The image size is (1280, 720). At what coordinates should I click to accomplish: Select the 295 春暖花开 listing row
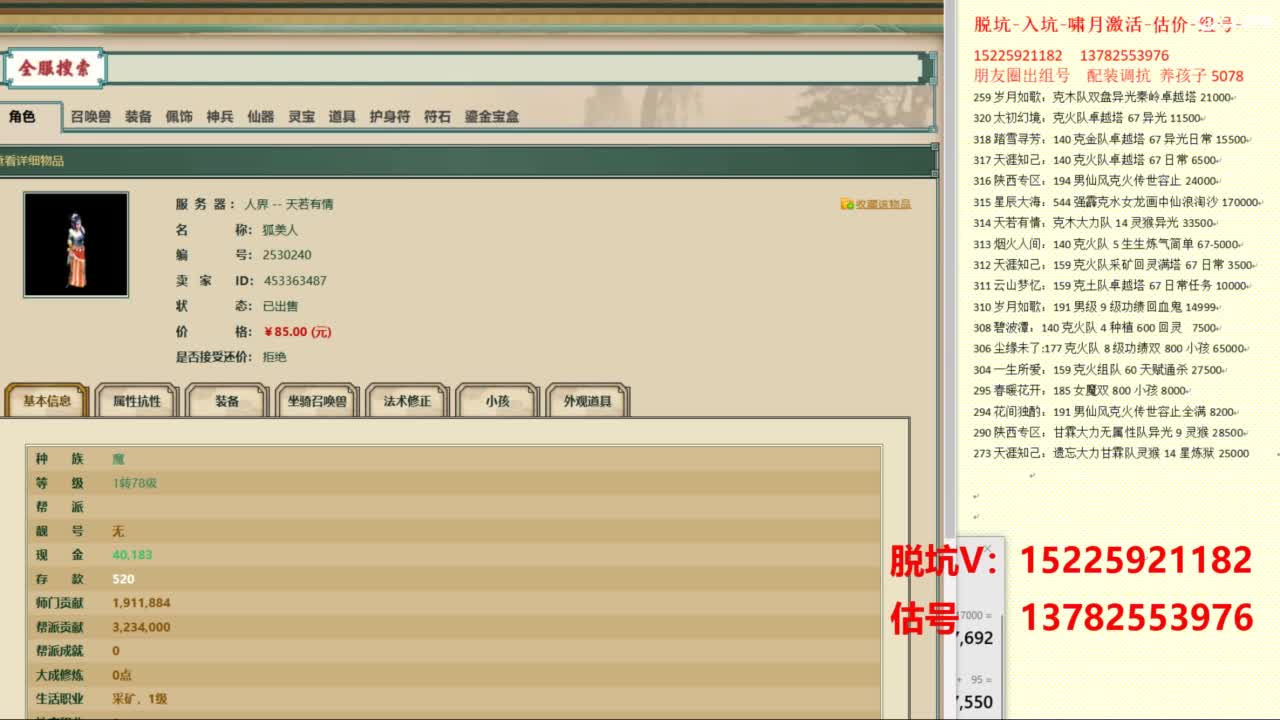[x=1081, y=391]
